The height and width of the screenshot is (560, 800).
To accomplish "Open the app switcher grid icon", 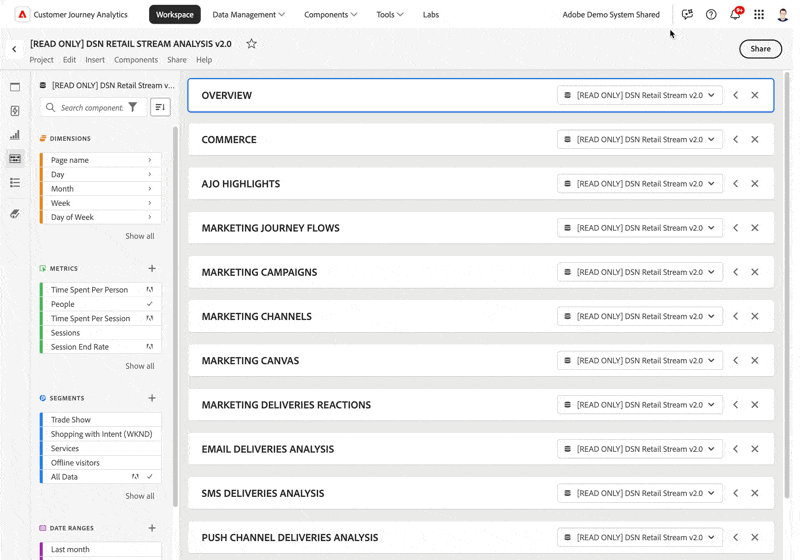I will [x=759, y=14].
